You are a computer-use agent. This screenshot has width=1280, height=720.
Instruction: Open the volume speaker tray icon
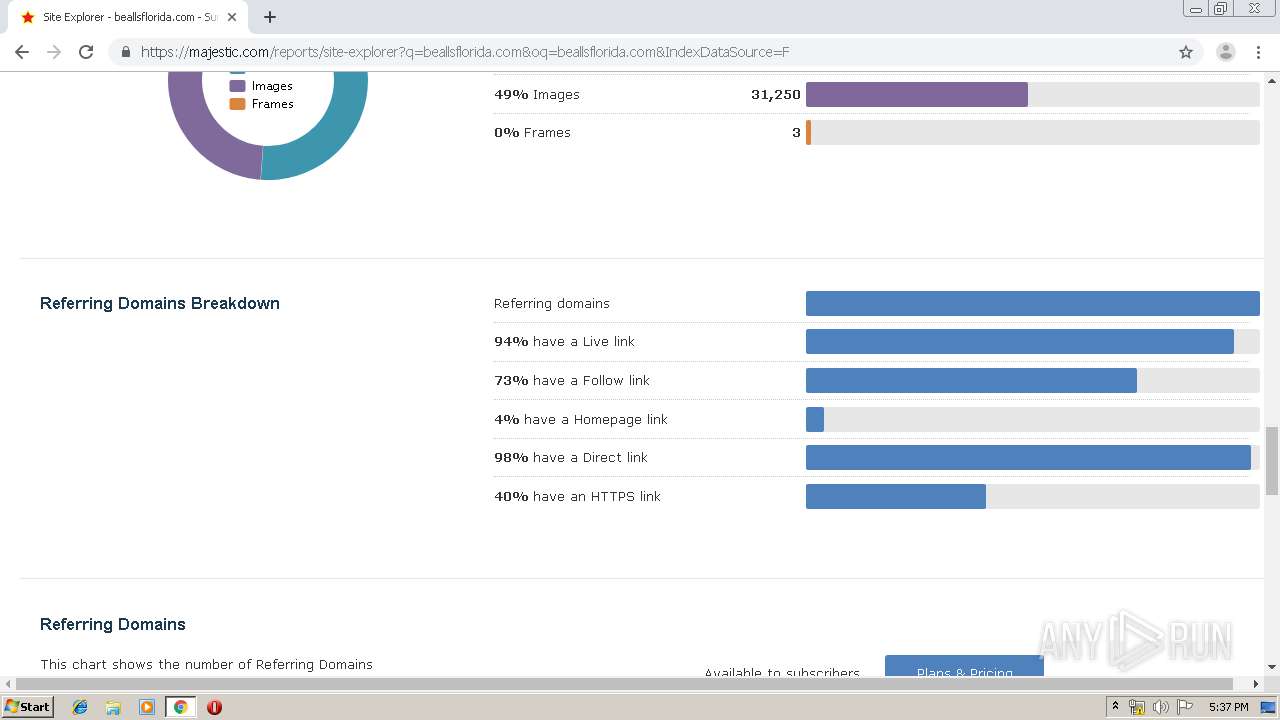tap(1161, 707)
